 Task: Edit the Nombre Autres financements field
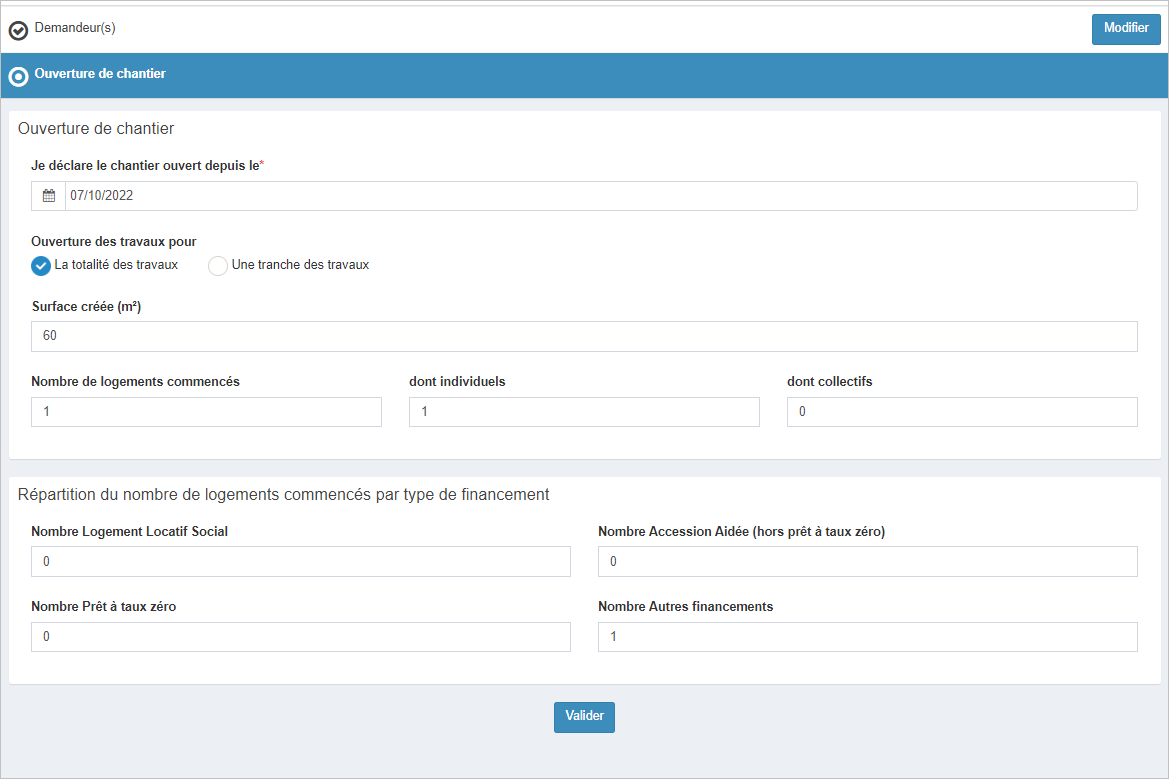pyautogui.click(x=867, y=637)
